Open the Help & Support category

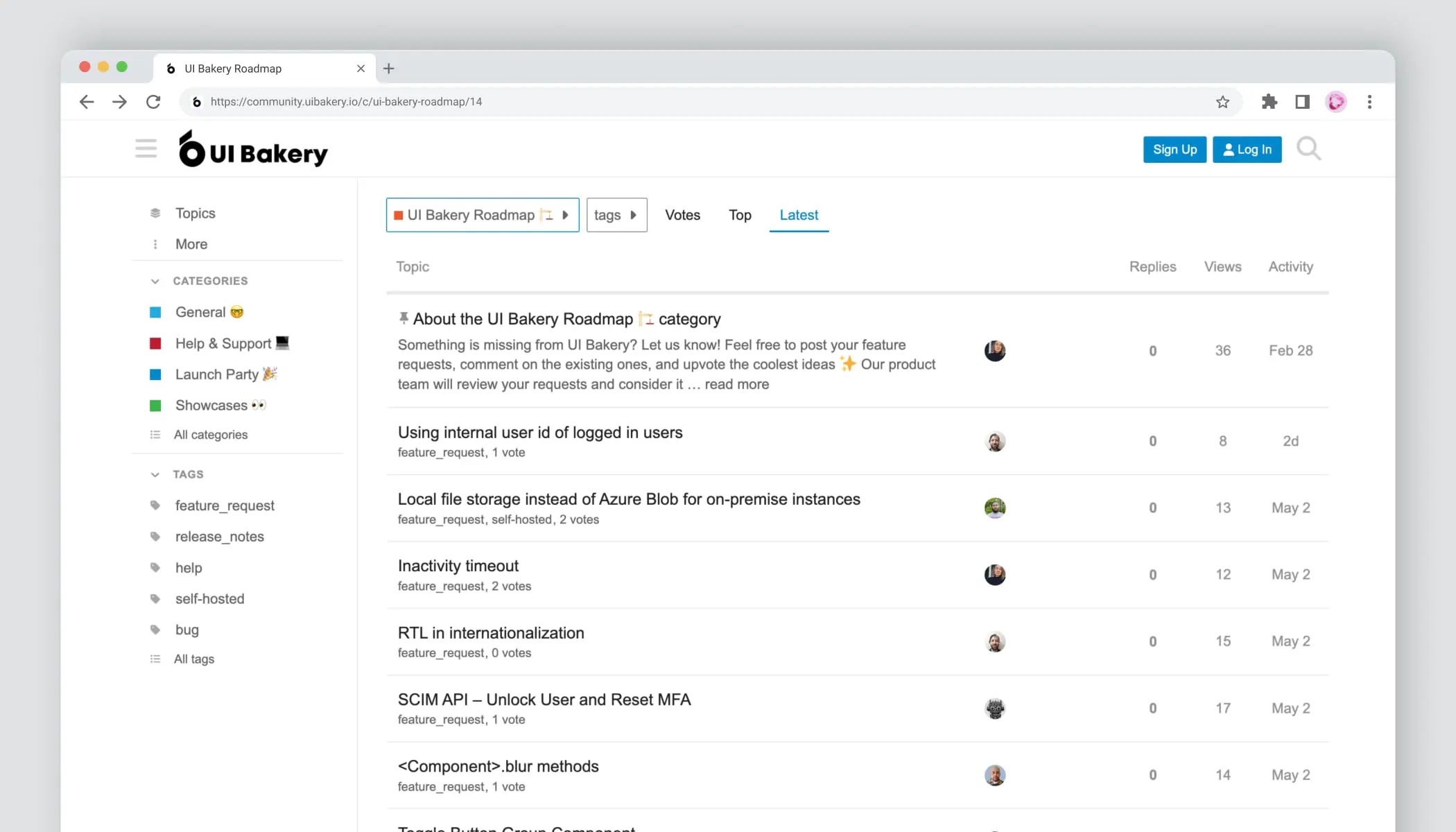(232, 343)
